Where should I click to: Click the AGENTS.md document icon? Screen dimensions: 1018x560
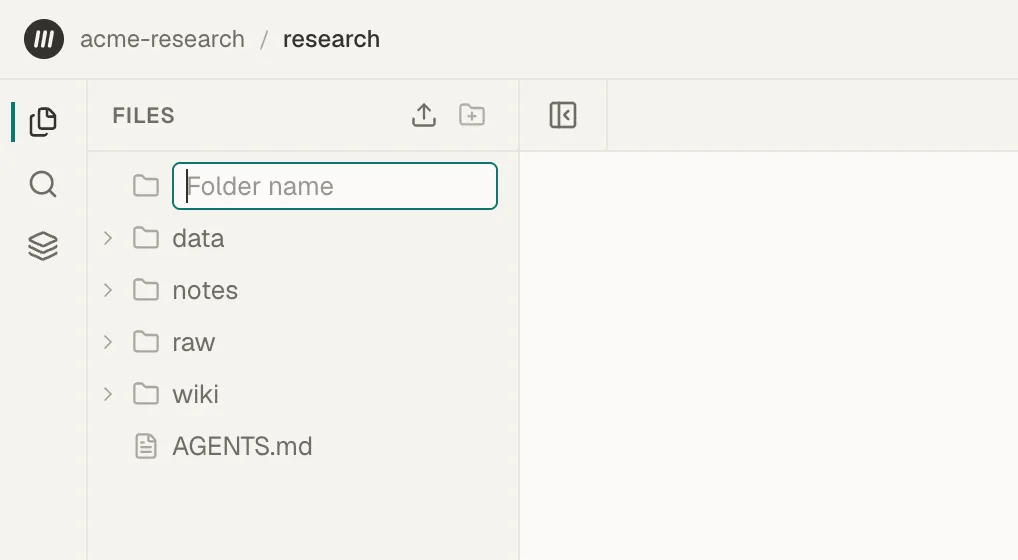(146, 446)
